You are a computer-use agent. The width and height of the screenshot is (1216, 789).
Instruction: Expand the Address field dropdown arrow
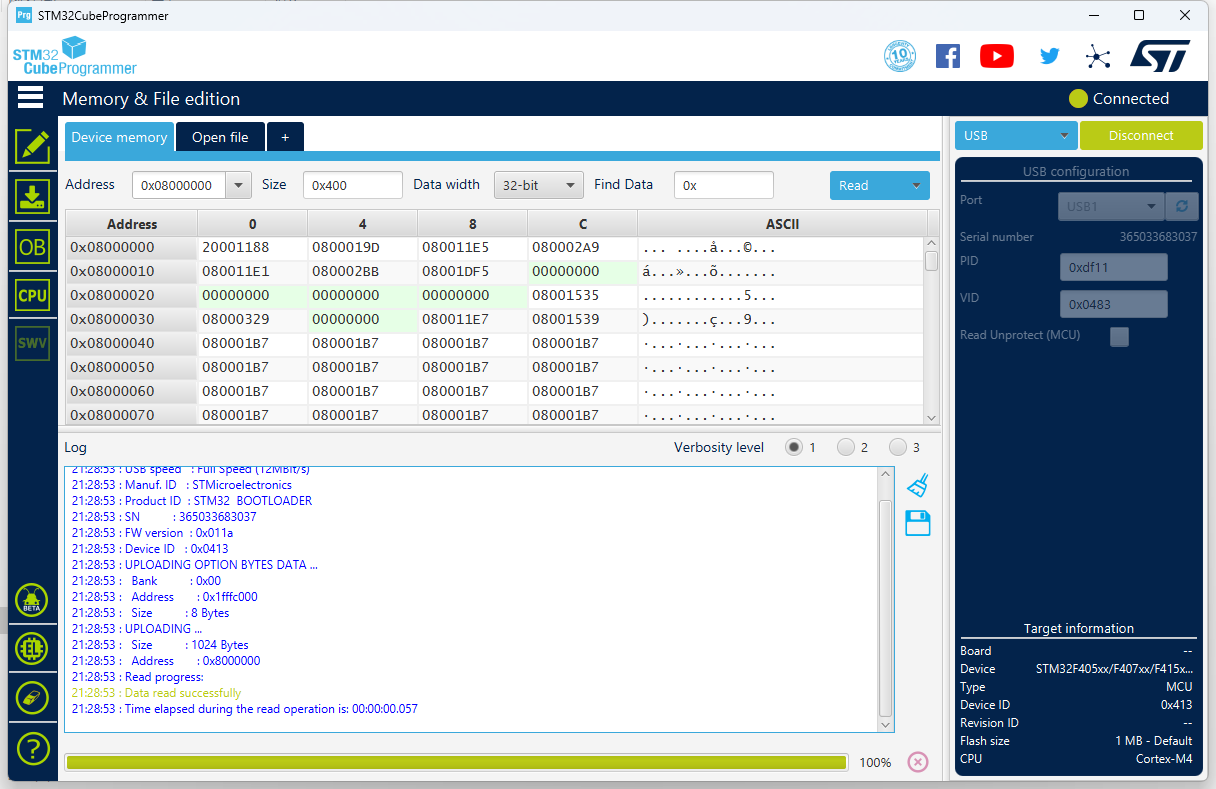pyautogui.click(x=239, y=185)
